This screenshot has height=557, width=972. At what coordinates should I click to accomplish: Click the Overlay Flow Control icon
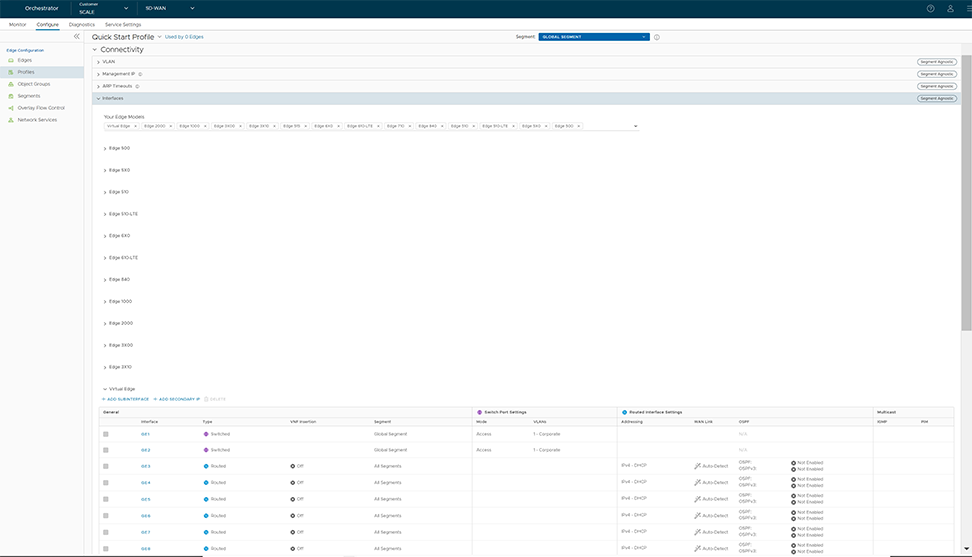(x=11, y=108)
